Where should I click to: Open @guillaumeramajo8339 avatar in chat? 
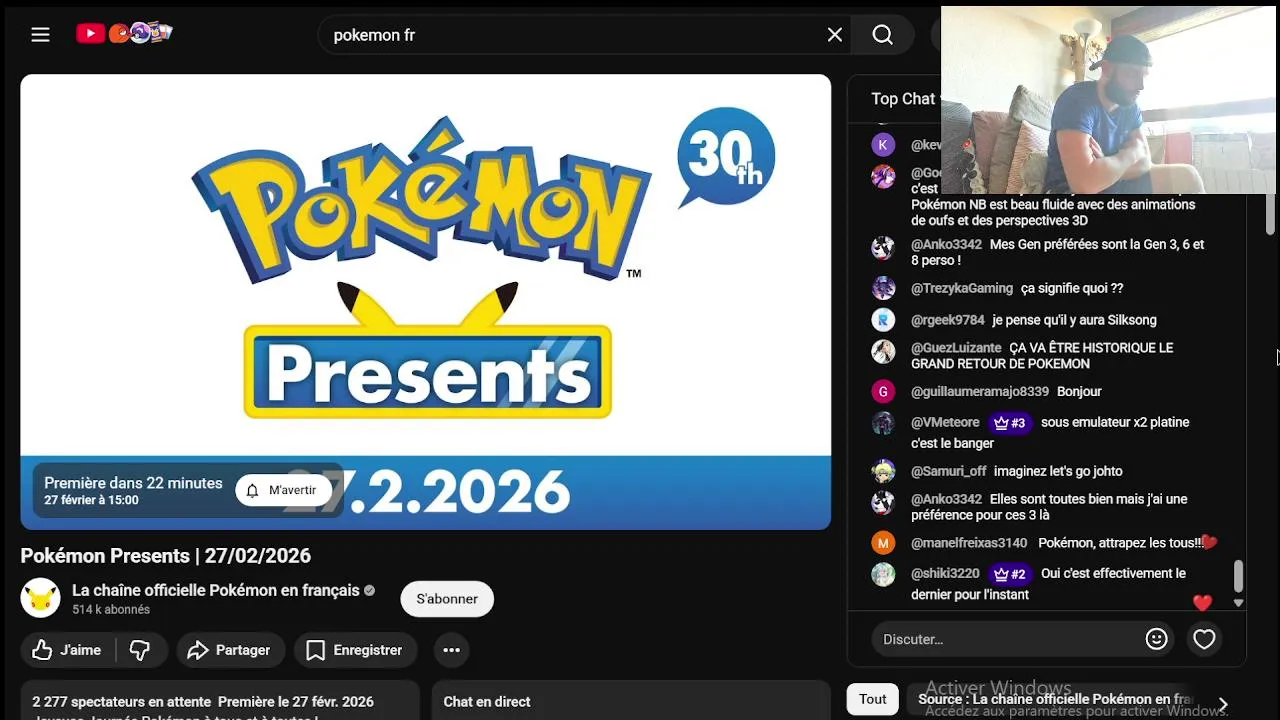(883, 391)
